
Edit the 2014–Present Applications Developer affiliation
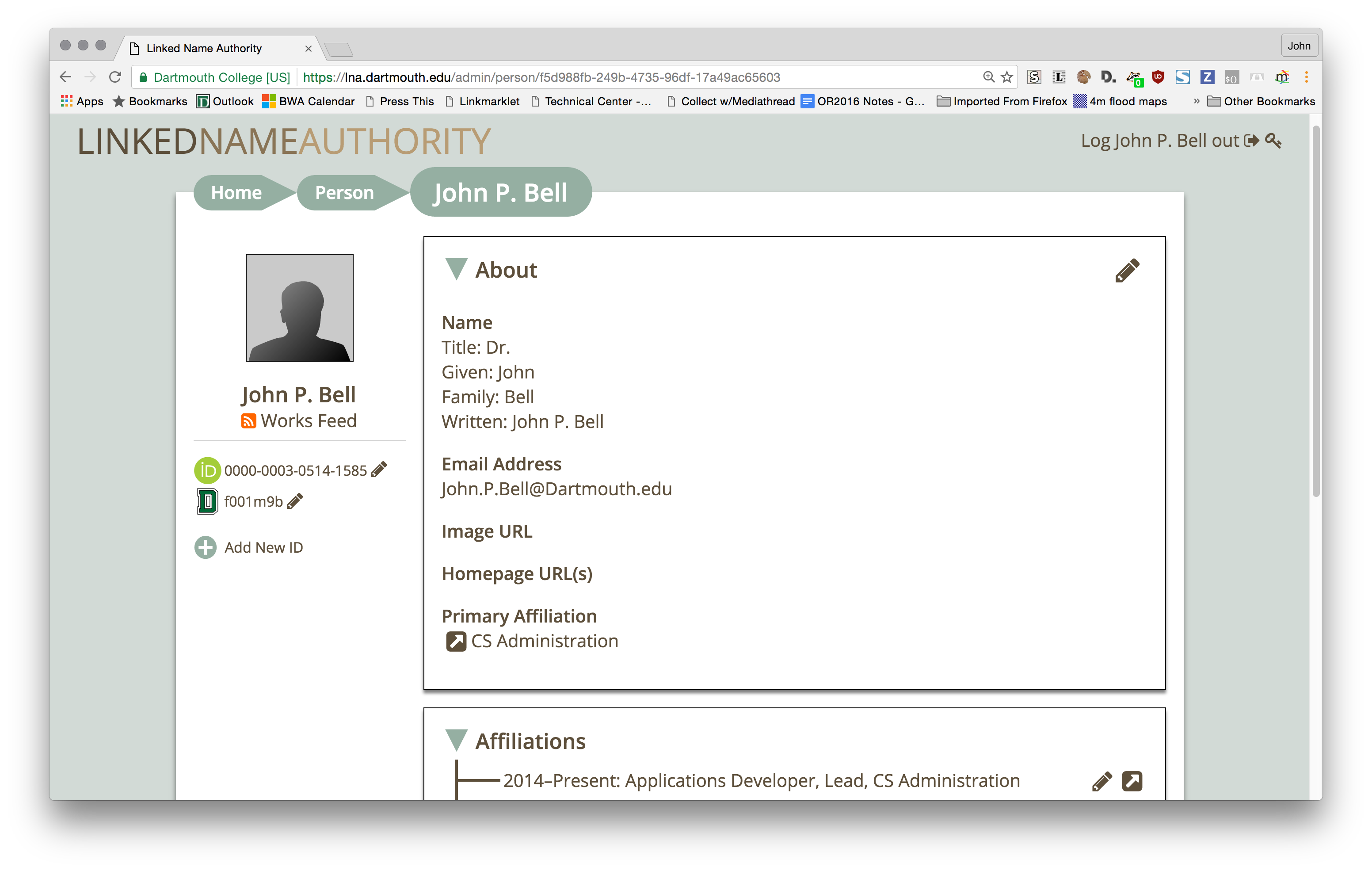(1102, 781)
